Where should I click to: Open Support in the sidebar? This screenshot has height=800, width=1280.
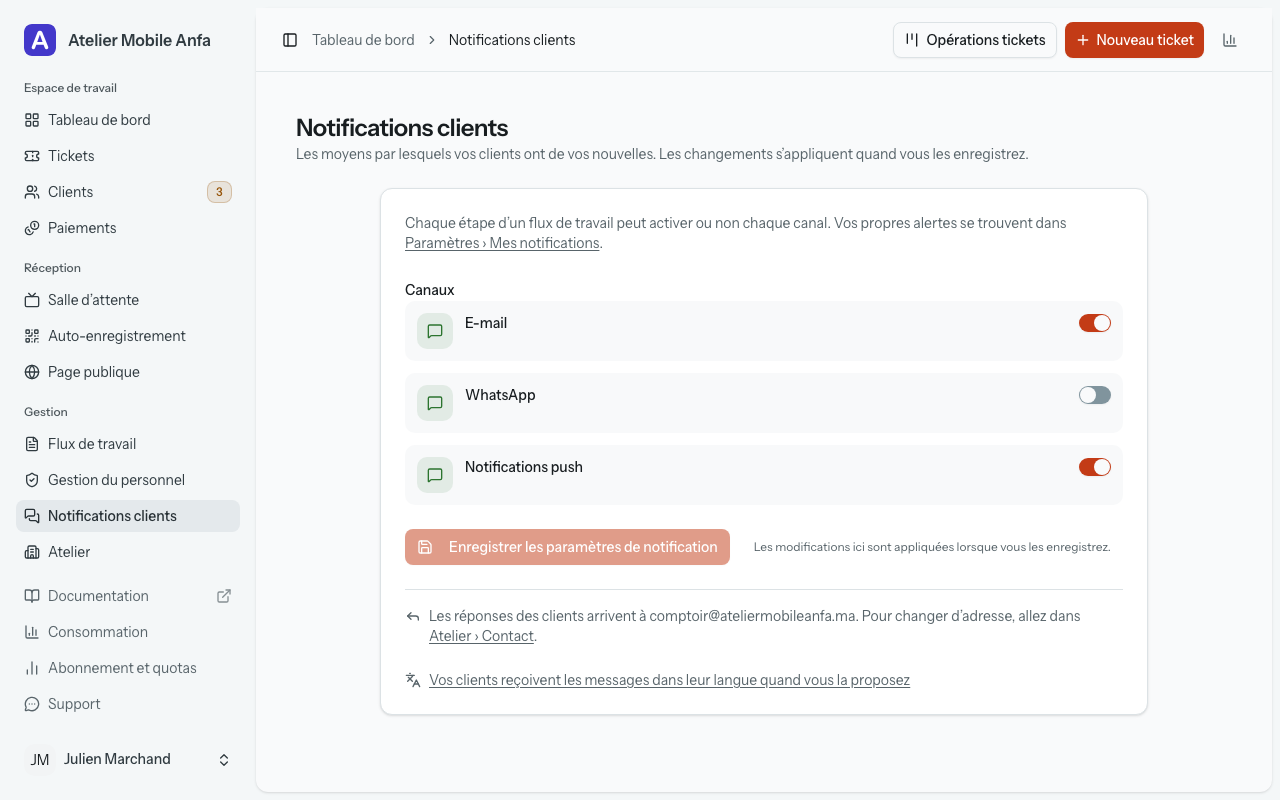pos(128,704)
